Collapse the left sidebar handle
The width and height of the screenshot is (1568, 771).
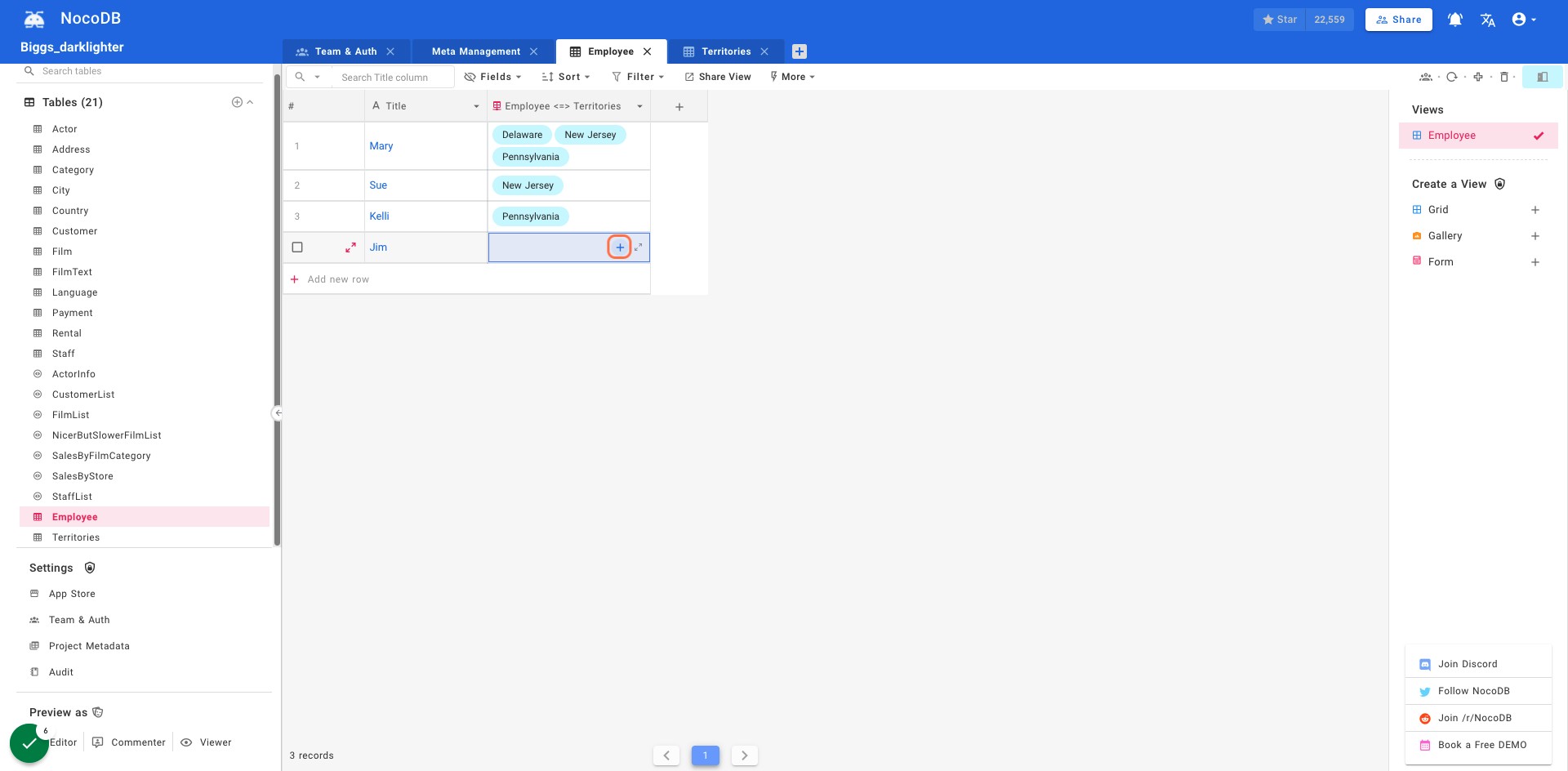(278, 413)
